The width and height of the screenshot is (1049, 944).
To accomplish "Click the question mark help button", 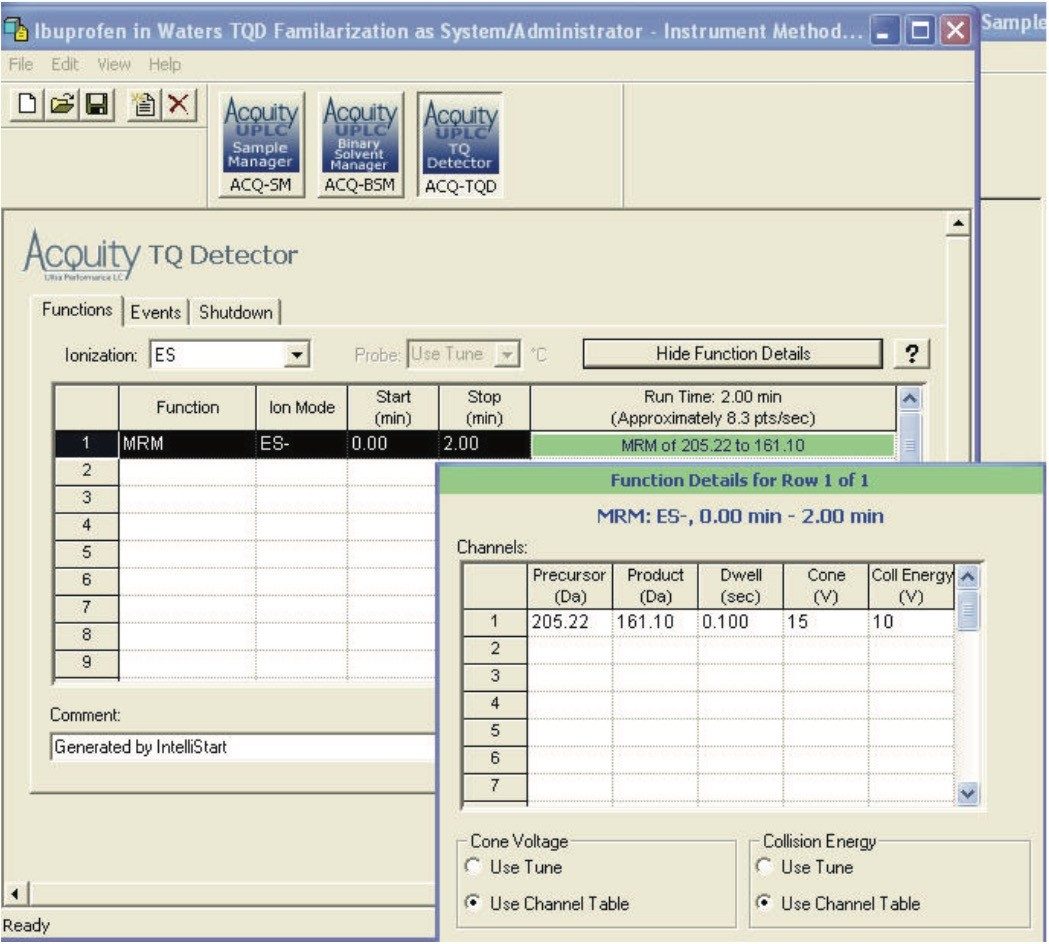I will click(911, 354).
